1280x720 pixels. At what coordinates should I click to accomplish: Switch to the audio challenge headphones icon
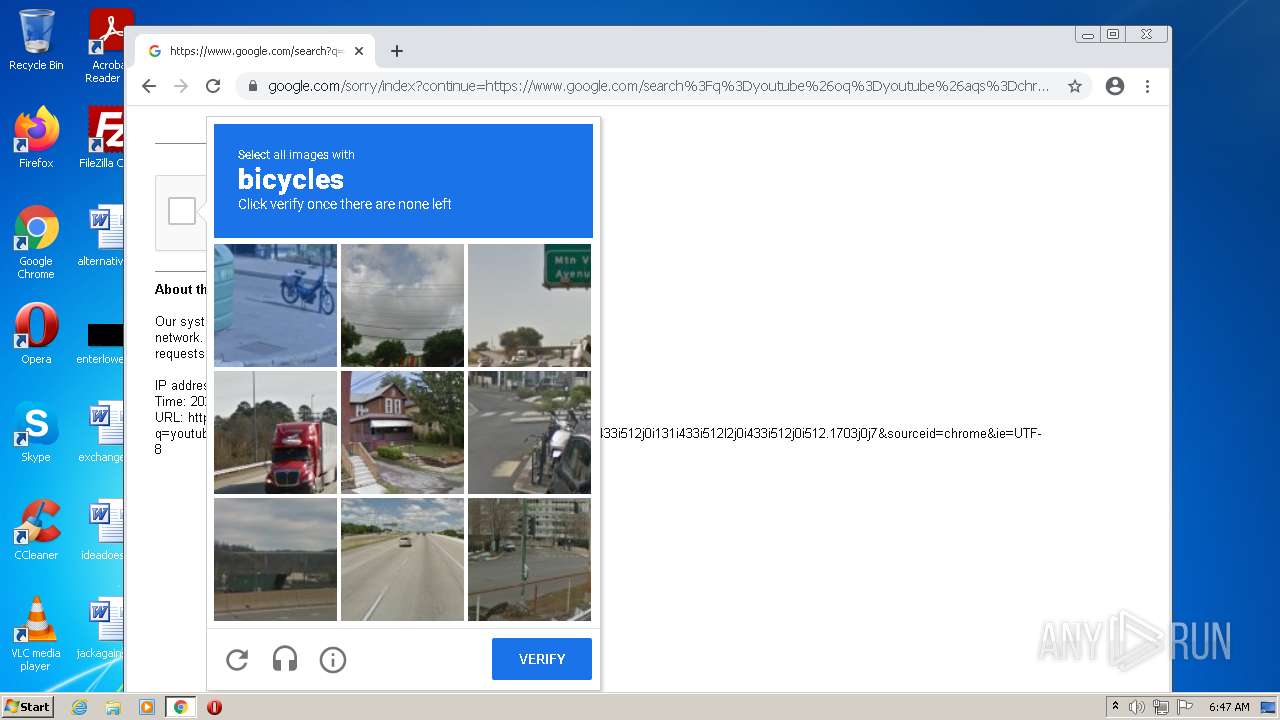pyautogui.click(x=285, y=660)
